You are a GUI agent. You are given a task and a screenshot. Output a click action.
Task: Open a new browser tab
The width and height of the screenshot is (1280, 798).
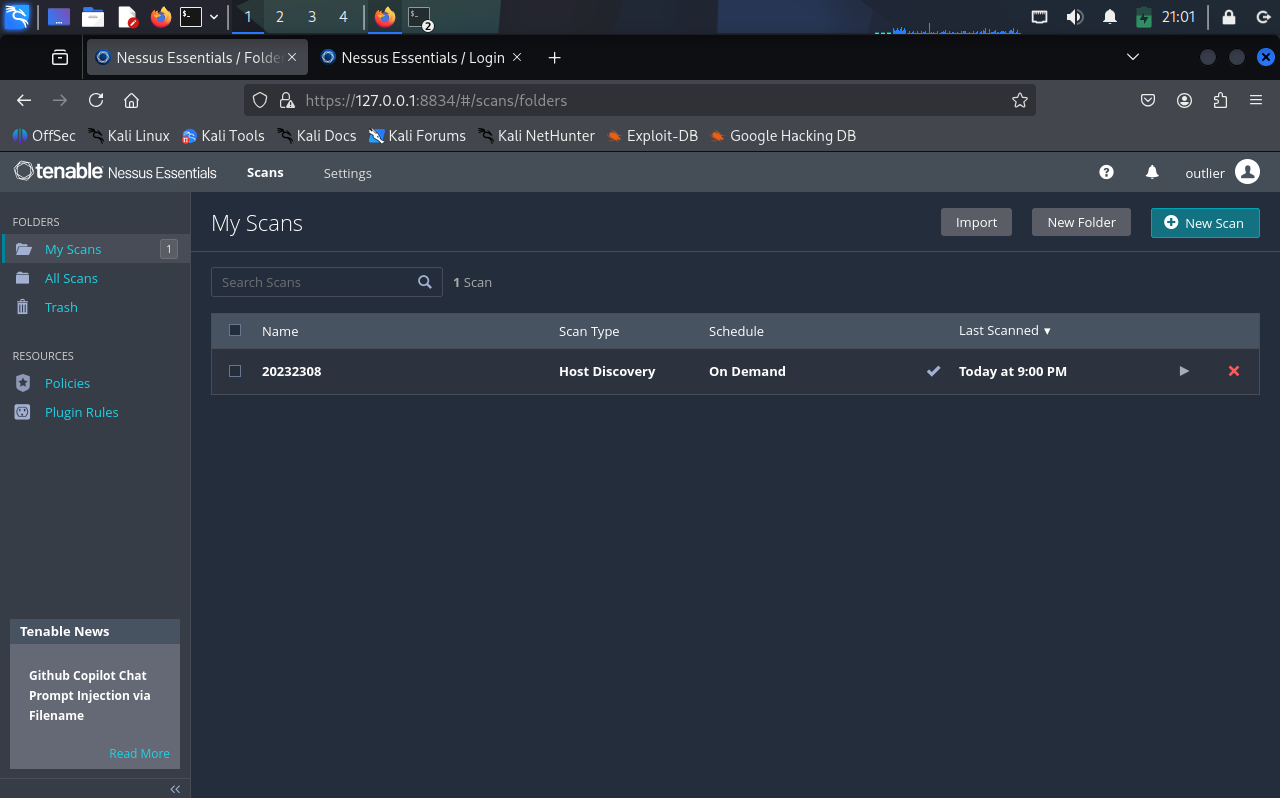coord(554,58)
